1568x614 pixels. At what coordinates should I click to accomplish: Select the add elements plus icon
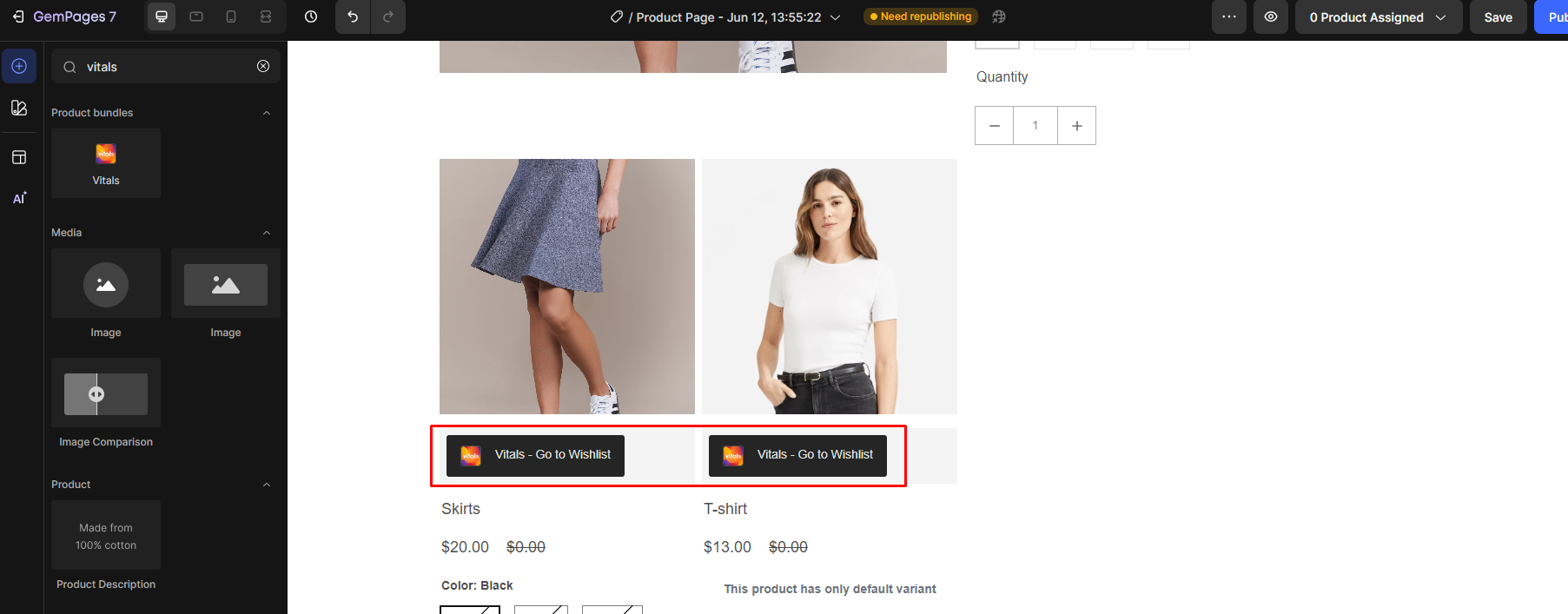pos(19,67)
